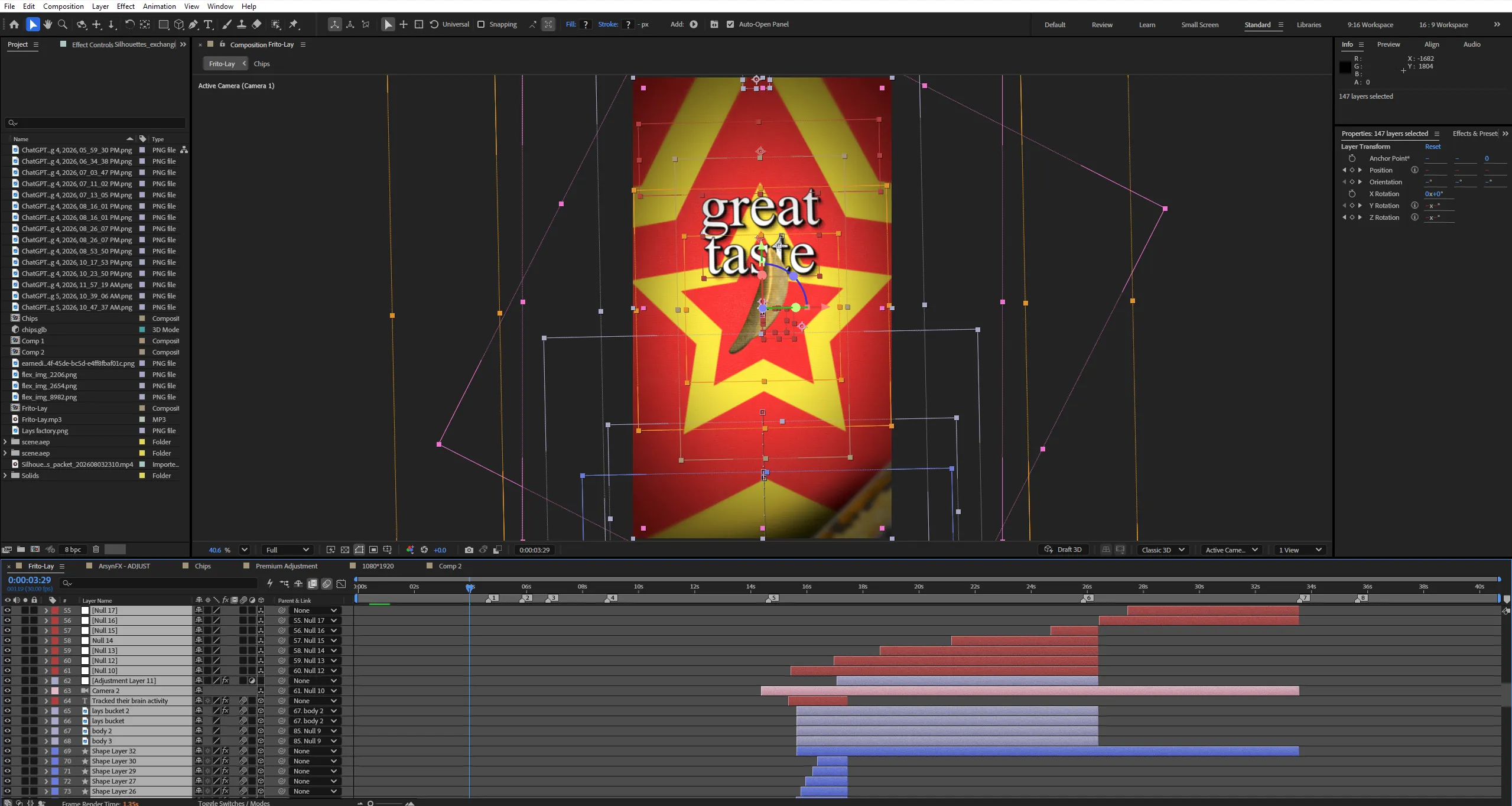Click the Reset Exposure icon
The height and width of the screenshot is (806, 1512).
click(x=424, y=550)
